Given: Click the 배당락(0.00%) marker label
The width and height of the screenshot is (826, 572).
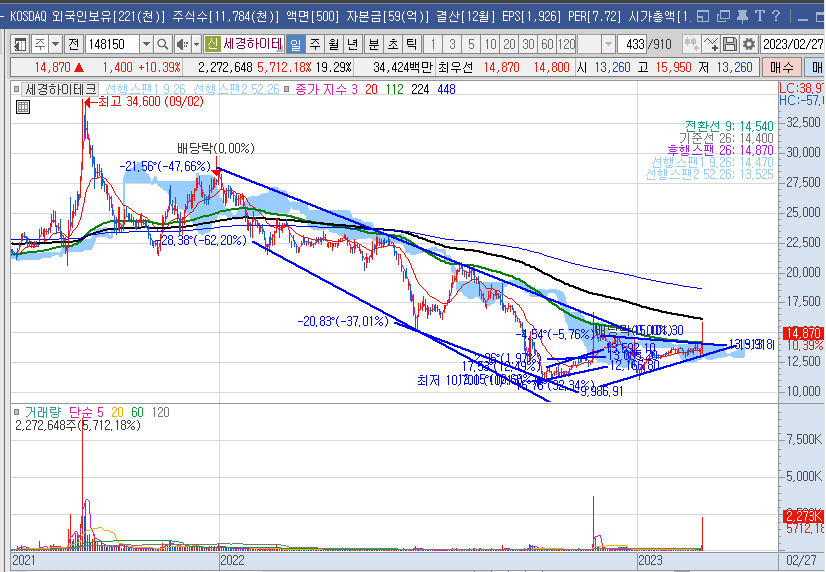Looking at the screenshot, I should 216,149.
